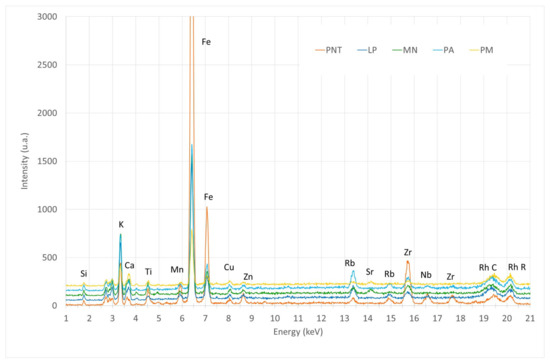Click the 2000 y-axis tick label
Screen dimensions: 550x362
tap(47, 113)
